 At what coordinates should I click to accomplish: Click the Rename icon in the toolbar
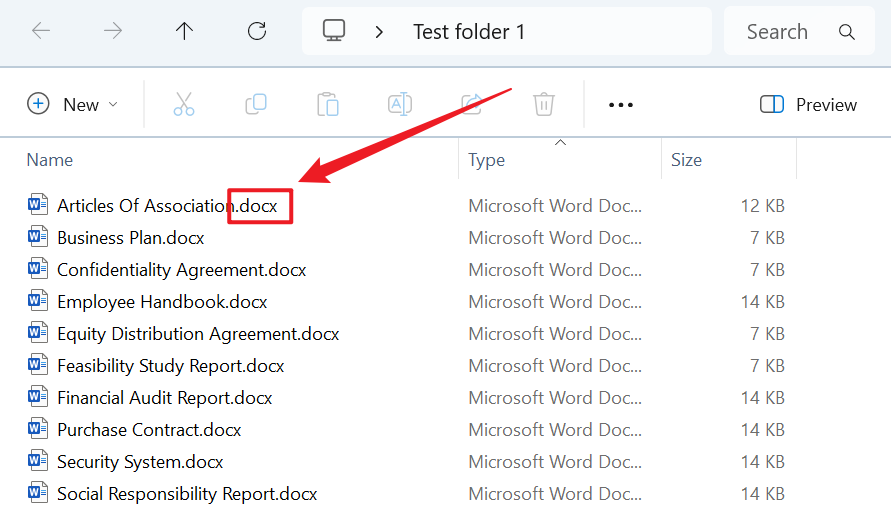pos(400,105)
